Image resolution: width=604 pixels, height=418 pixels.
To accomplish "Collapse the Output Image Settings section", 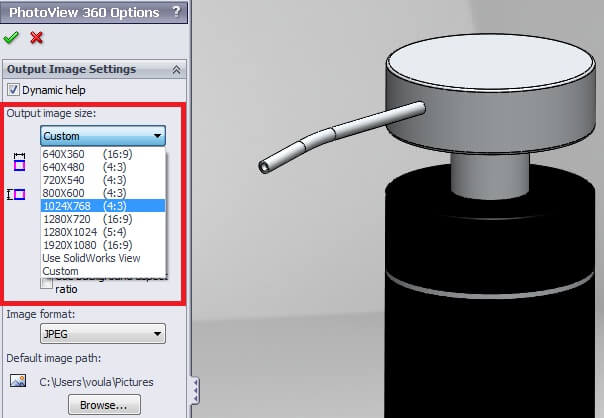I will tap(177, 70).
